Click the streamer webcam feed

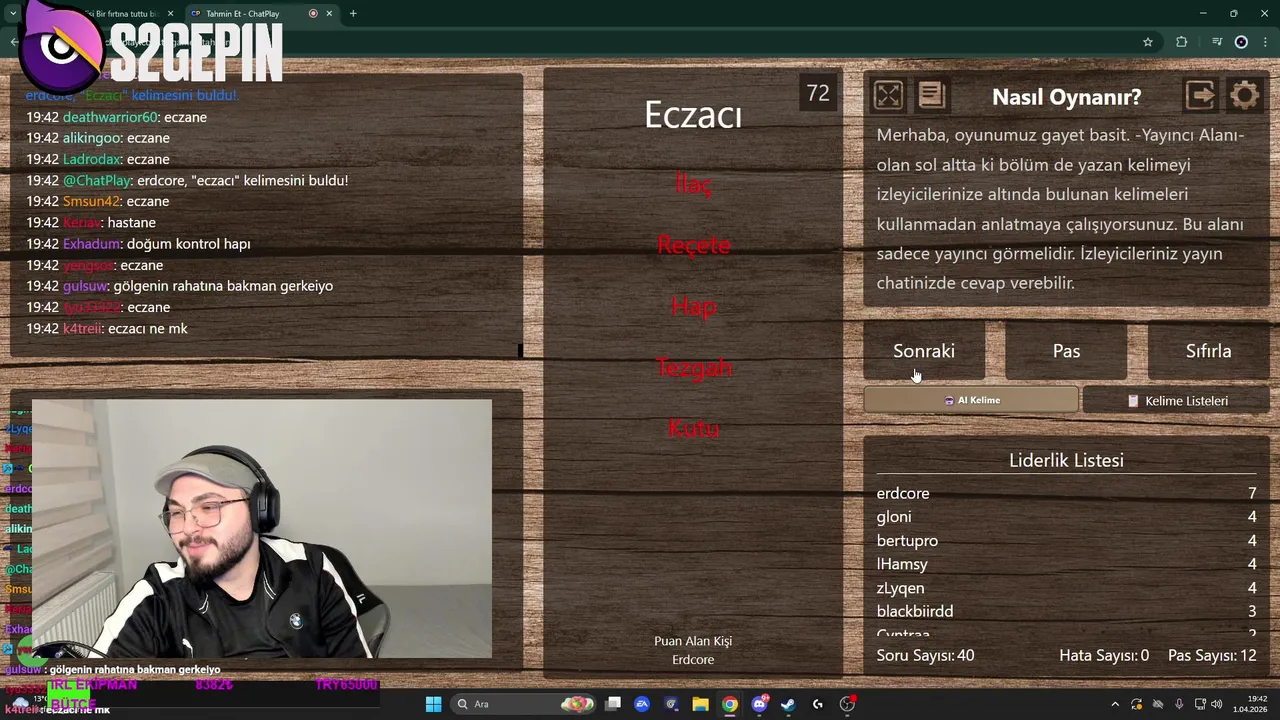click(262, 529)
